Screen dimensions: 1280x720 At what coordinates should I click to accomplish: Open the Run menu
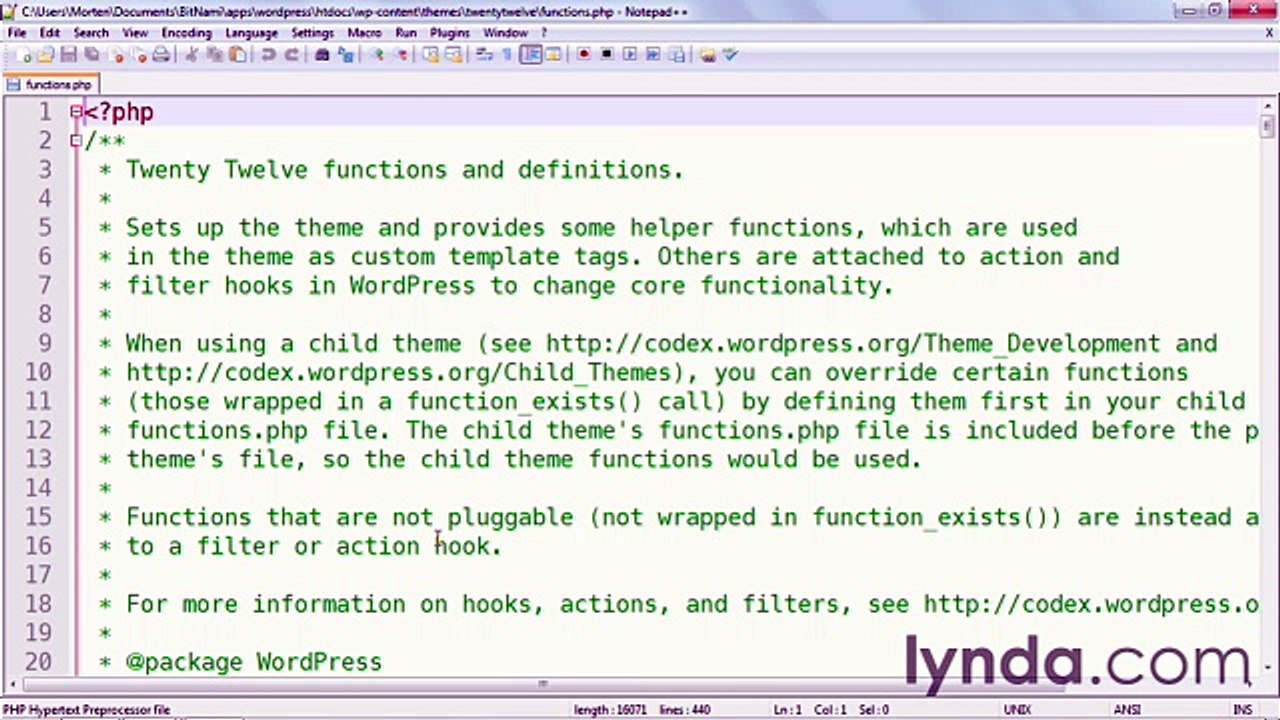coord(406,33)
